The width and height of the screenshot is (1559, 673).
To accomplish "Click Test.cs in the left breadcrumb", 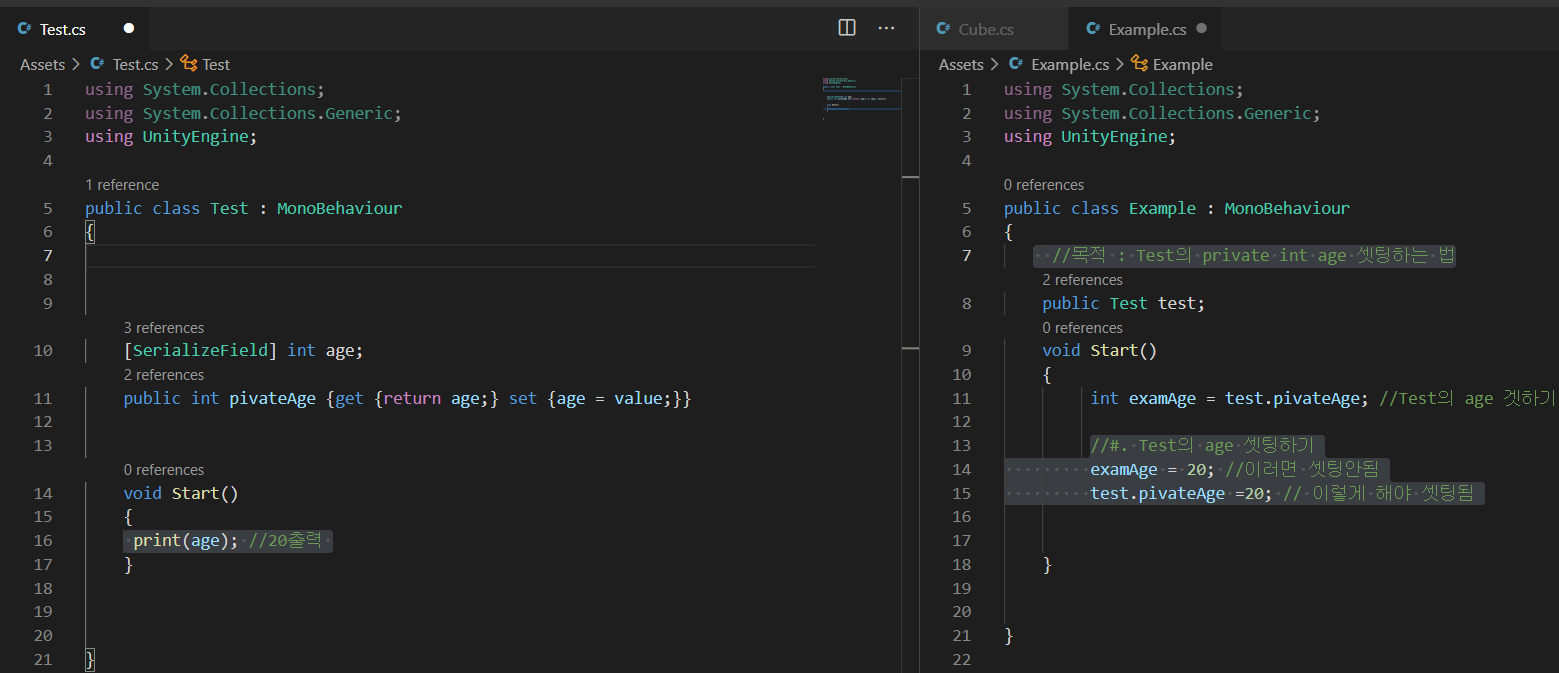I will tap(135, 64).
